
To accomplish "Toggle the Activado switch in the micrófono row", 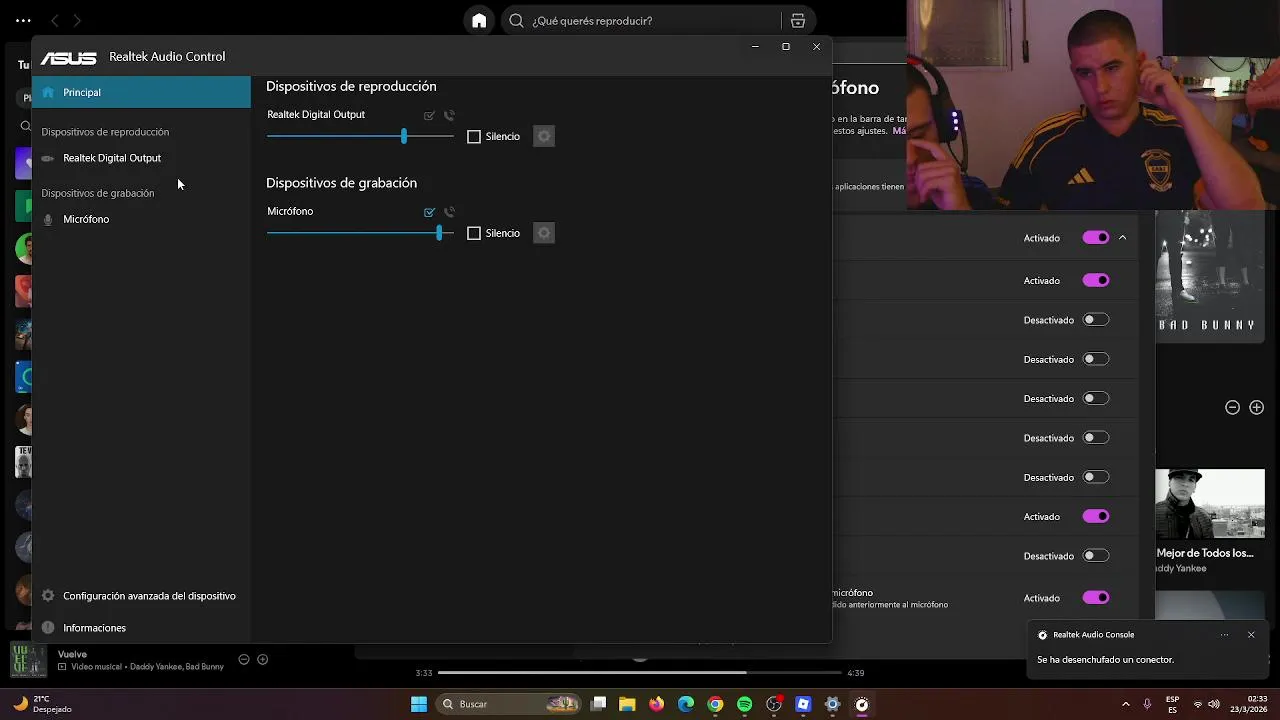I will (1096, 598).
